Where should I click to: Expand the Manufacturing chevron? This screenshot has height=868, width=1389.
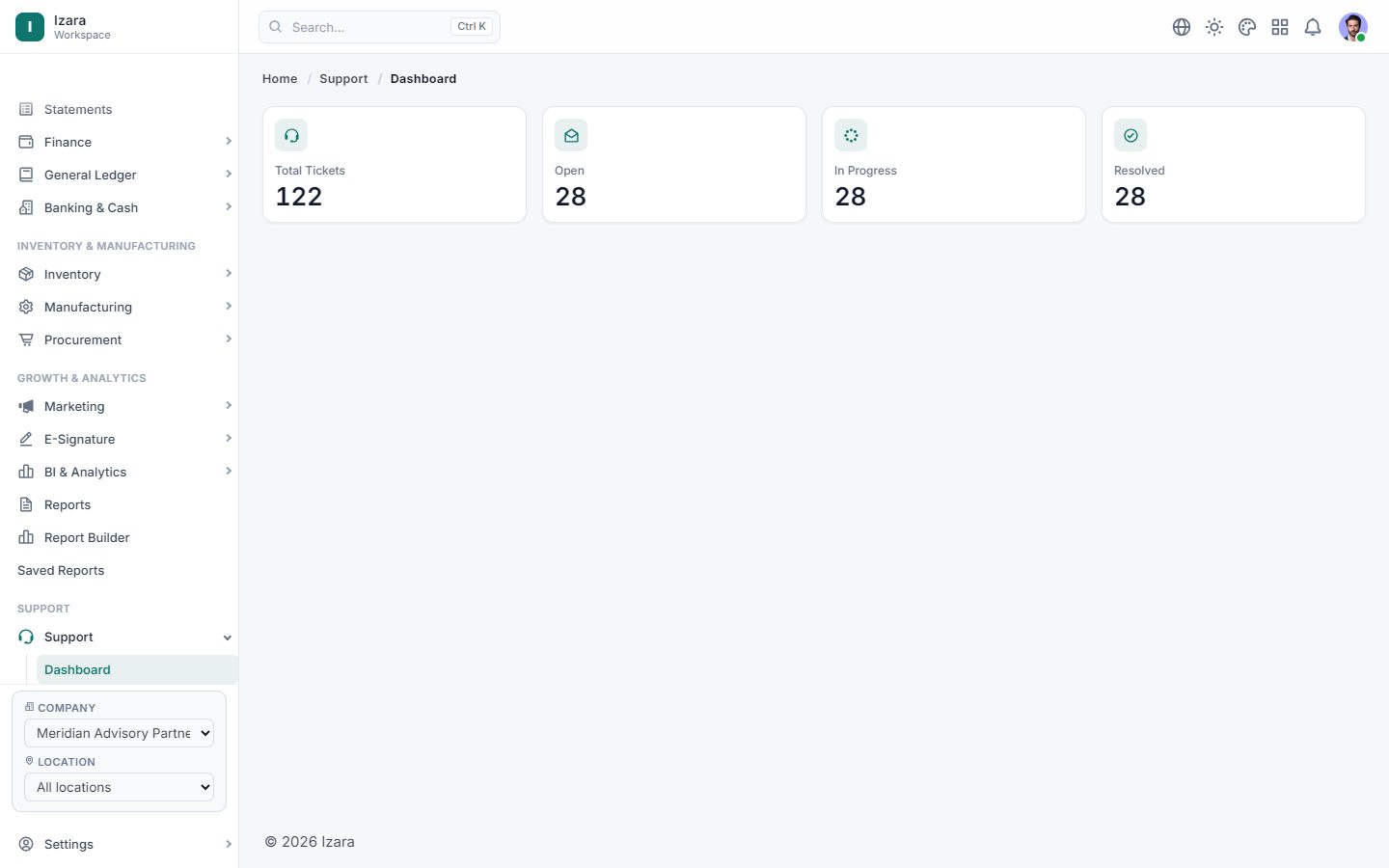[229, 307]
